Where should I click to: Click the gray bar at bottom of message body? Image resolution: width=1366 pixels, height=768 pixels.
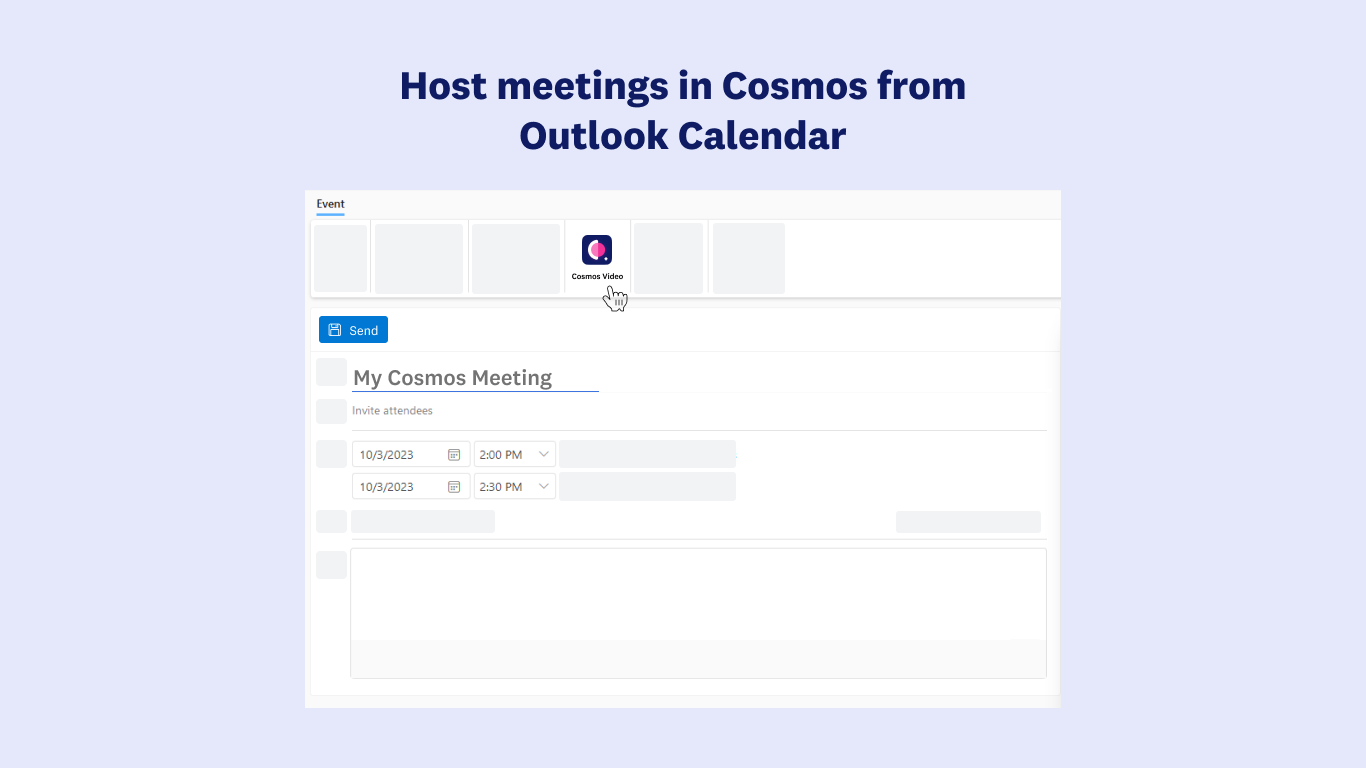pos(698,659)
